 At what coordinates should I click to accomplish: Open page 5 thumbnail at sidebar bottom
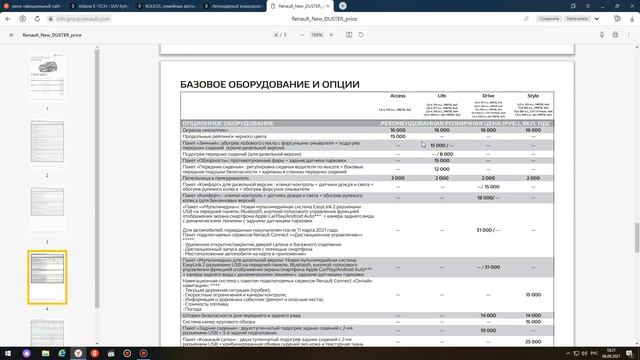[47, 332]
